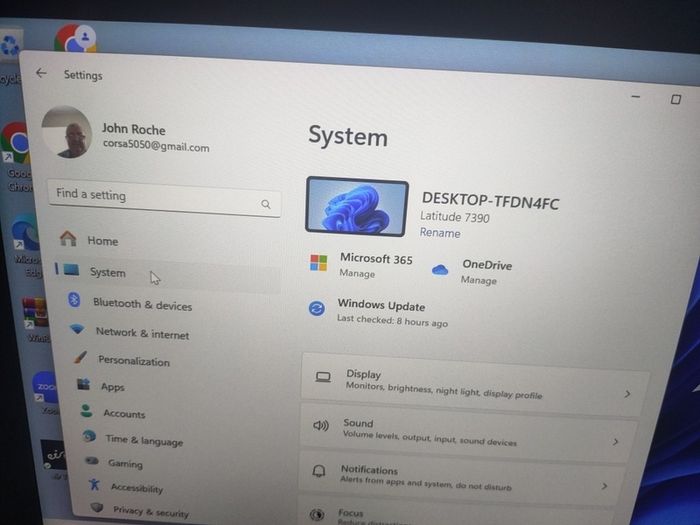Click the Microsoft 365 logo icon
The image size is (700, 525).
319,262
